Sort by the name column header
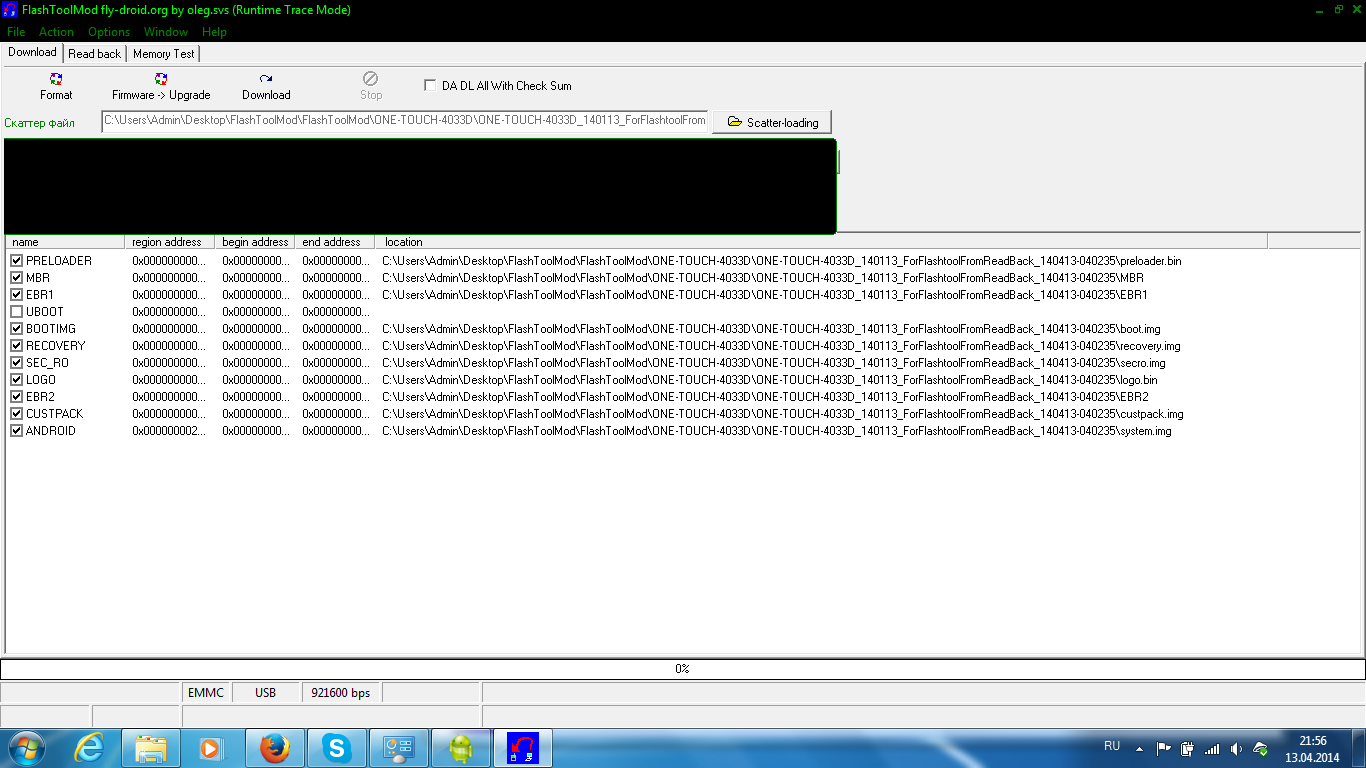The image size is (1366, 768). coord(65,242)
